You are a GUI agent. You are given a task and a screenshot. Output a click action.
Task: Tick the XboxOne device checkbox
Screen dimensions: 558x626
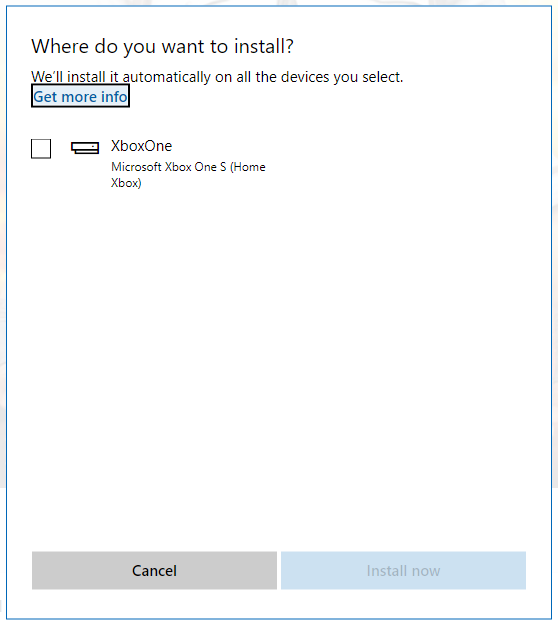click(41, 149)
